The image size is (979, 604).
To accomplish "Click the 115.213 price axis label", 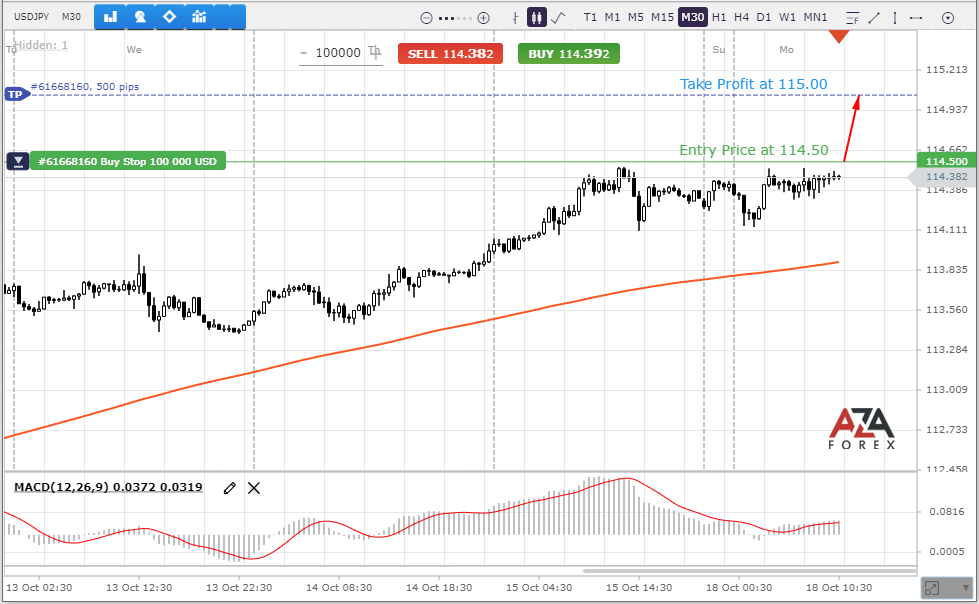I will click(x=947, y=69).
